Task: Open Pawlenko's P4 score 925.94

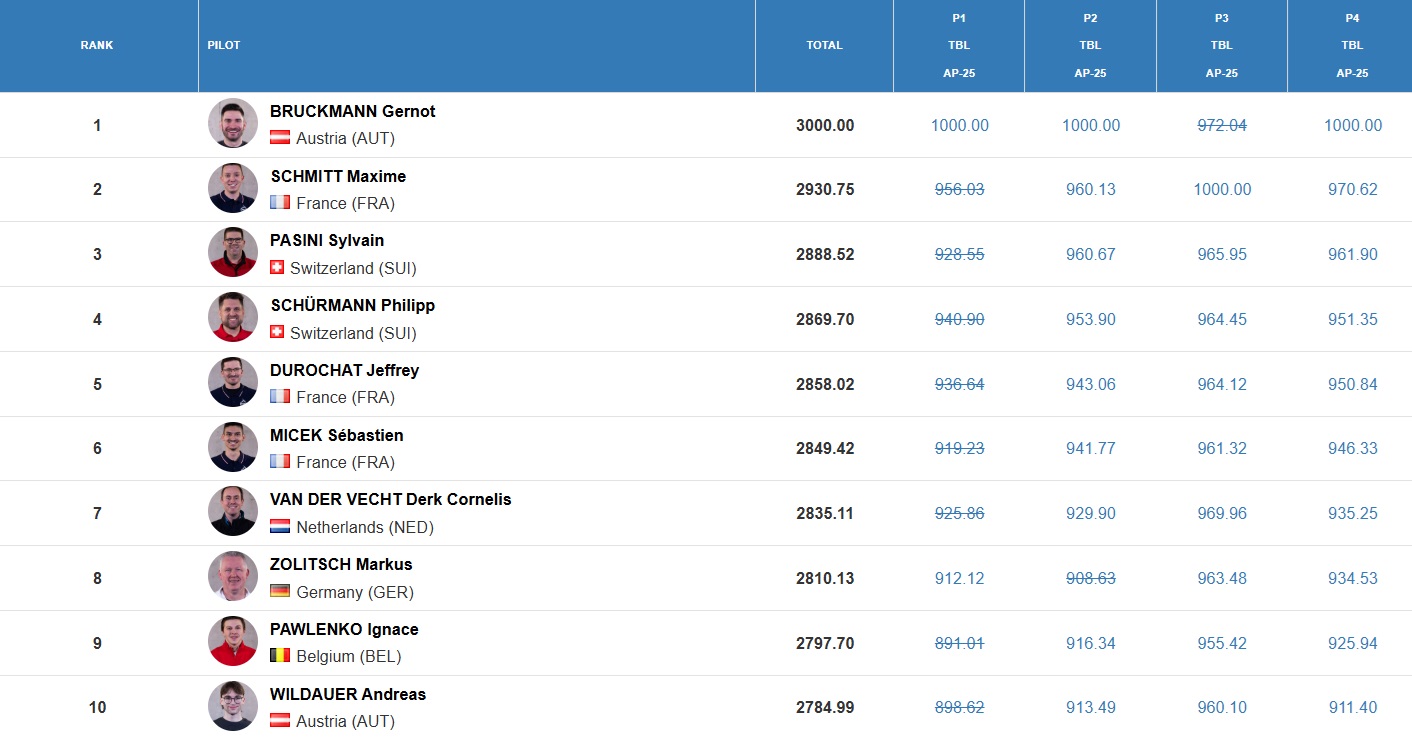Action: pyautogui.click(x=1352, y=643)
